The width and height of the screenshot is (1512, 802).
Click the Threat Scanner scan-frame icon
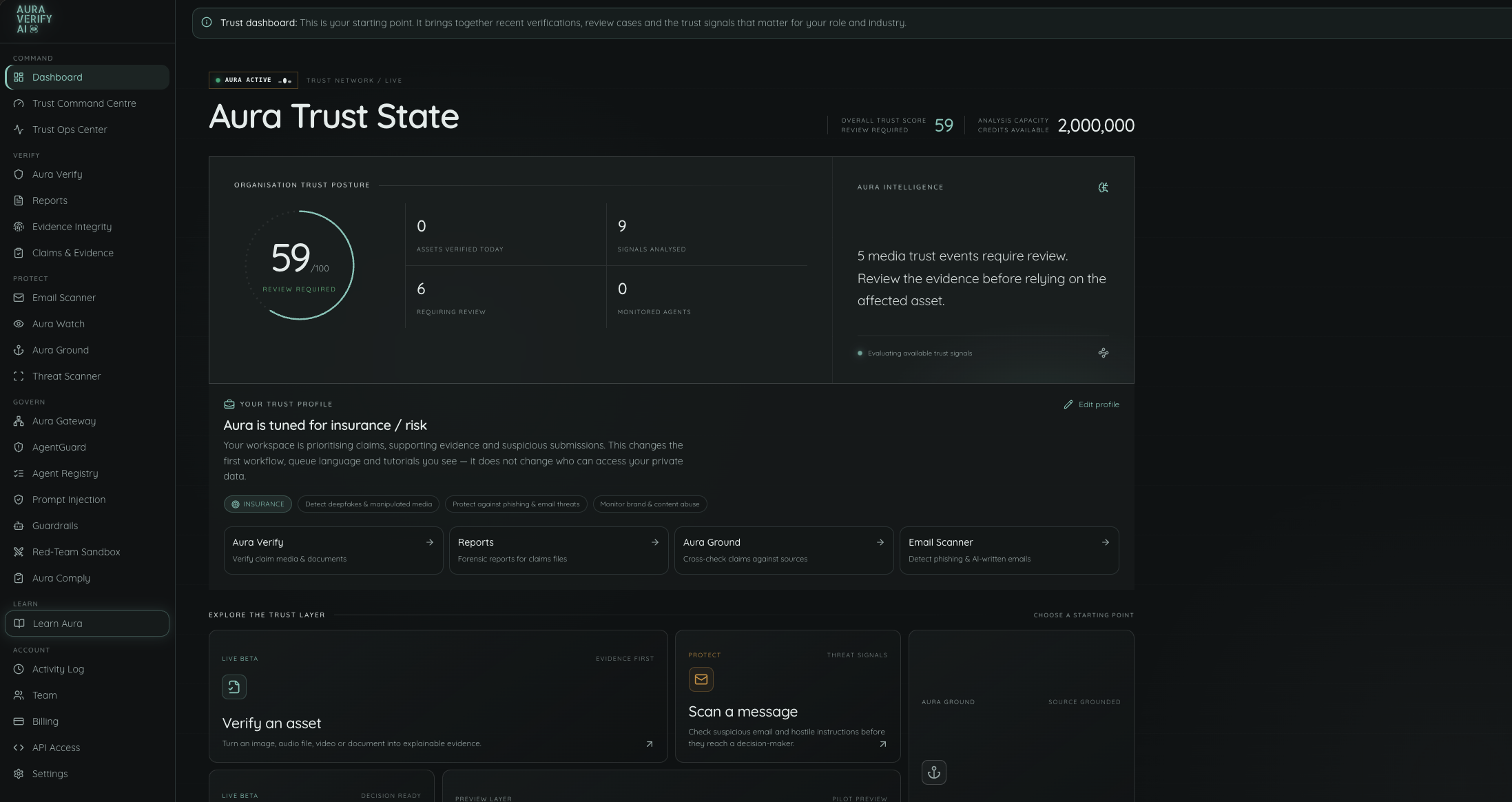19,376
